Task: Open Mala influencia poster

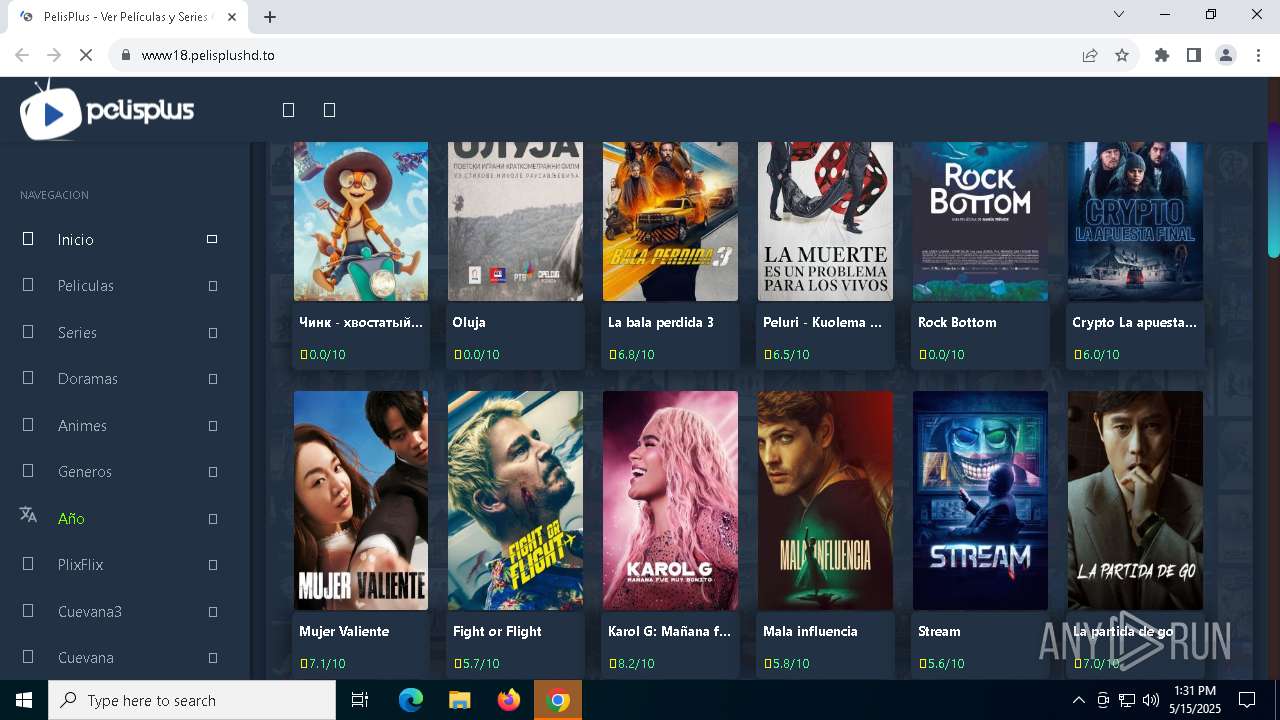Action: 825,500
